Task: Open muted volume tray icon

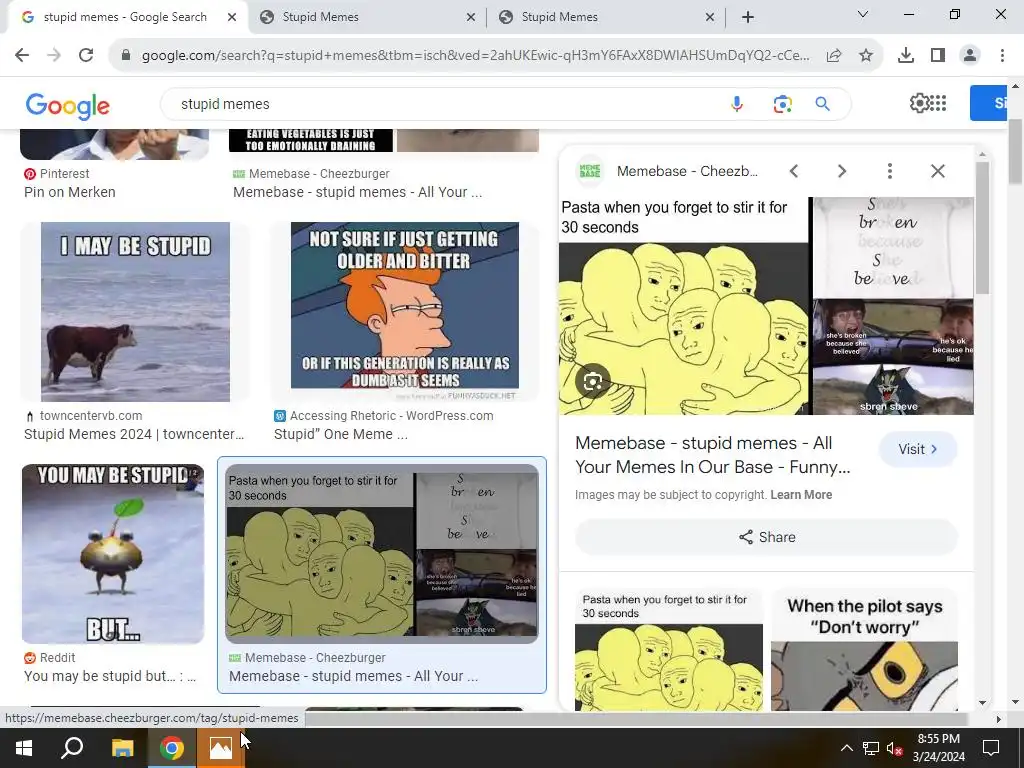Action: coord(894,748)
